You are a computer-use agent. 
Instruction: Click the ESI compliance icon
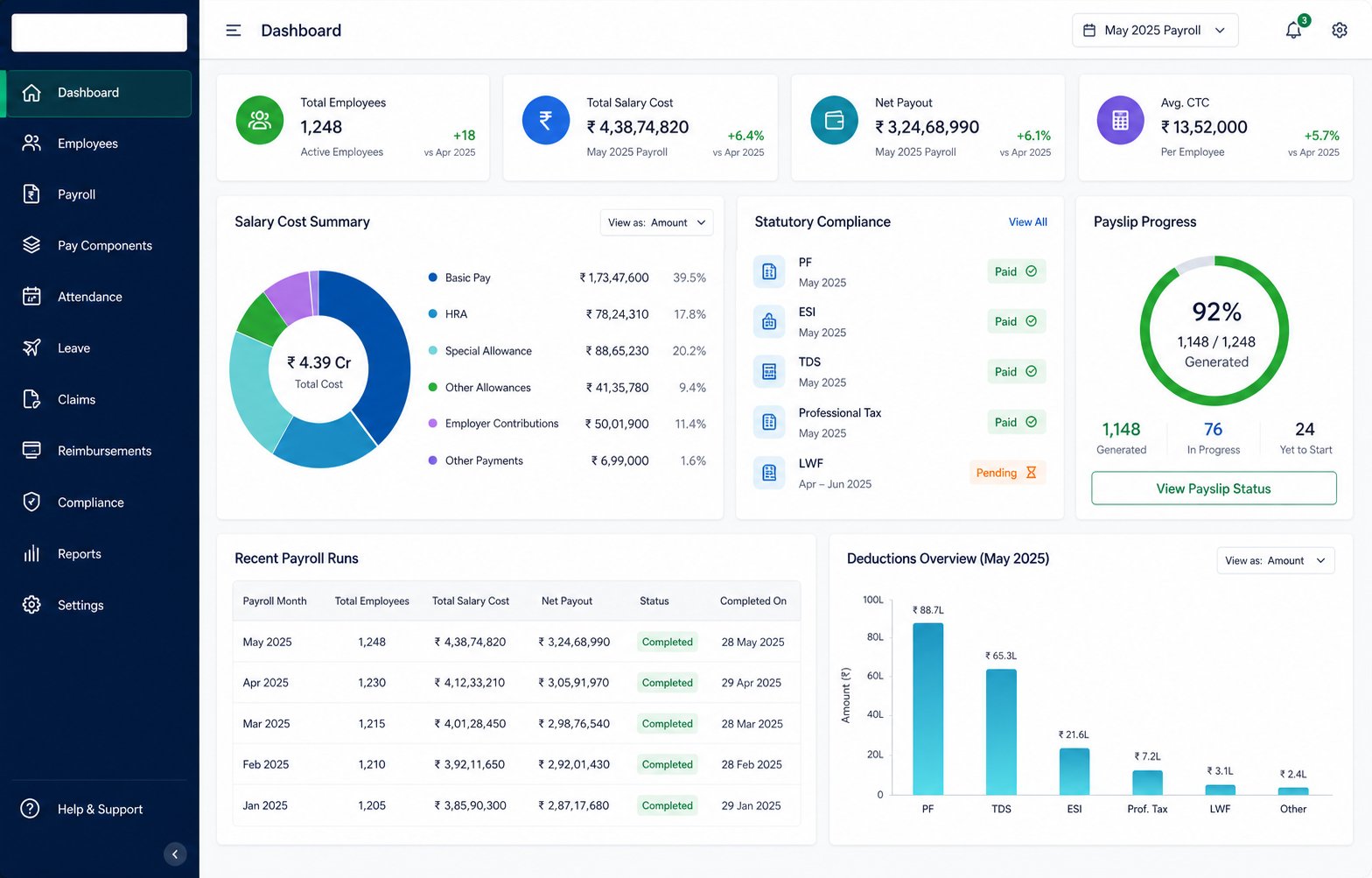point(769,321)
